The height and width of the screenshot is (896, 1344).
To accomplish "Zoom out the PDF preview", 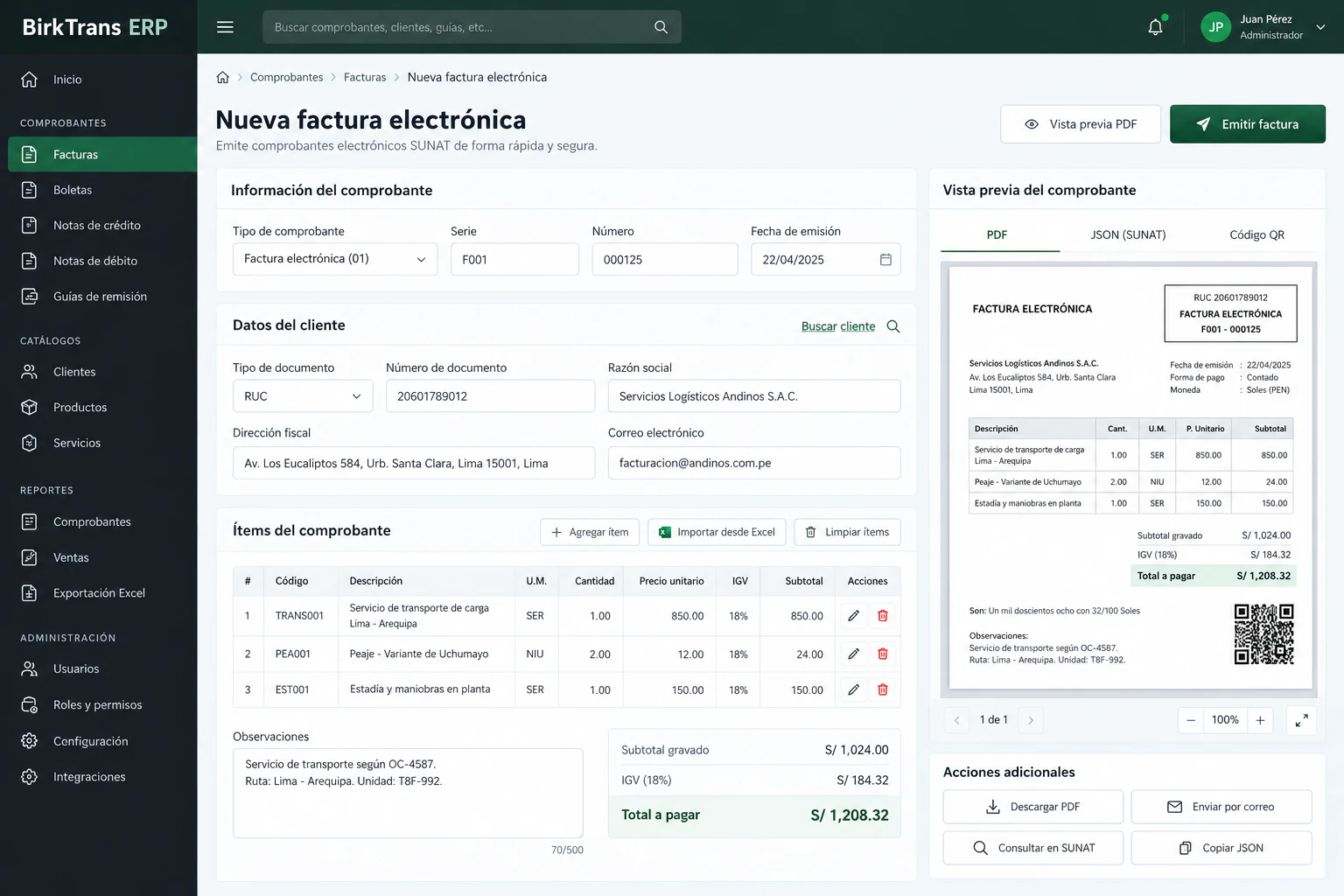I will pos(1191,720).
